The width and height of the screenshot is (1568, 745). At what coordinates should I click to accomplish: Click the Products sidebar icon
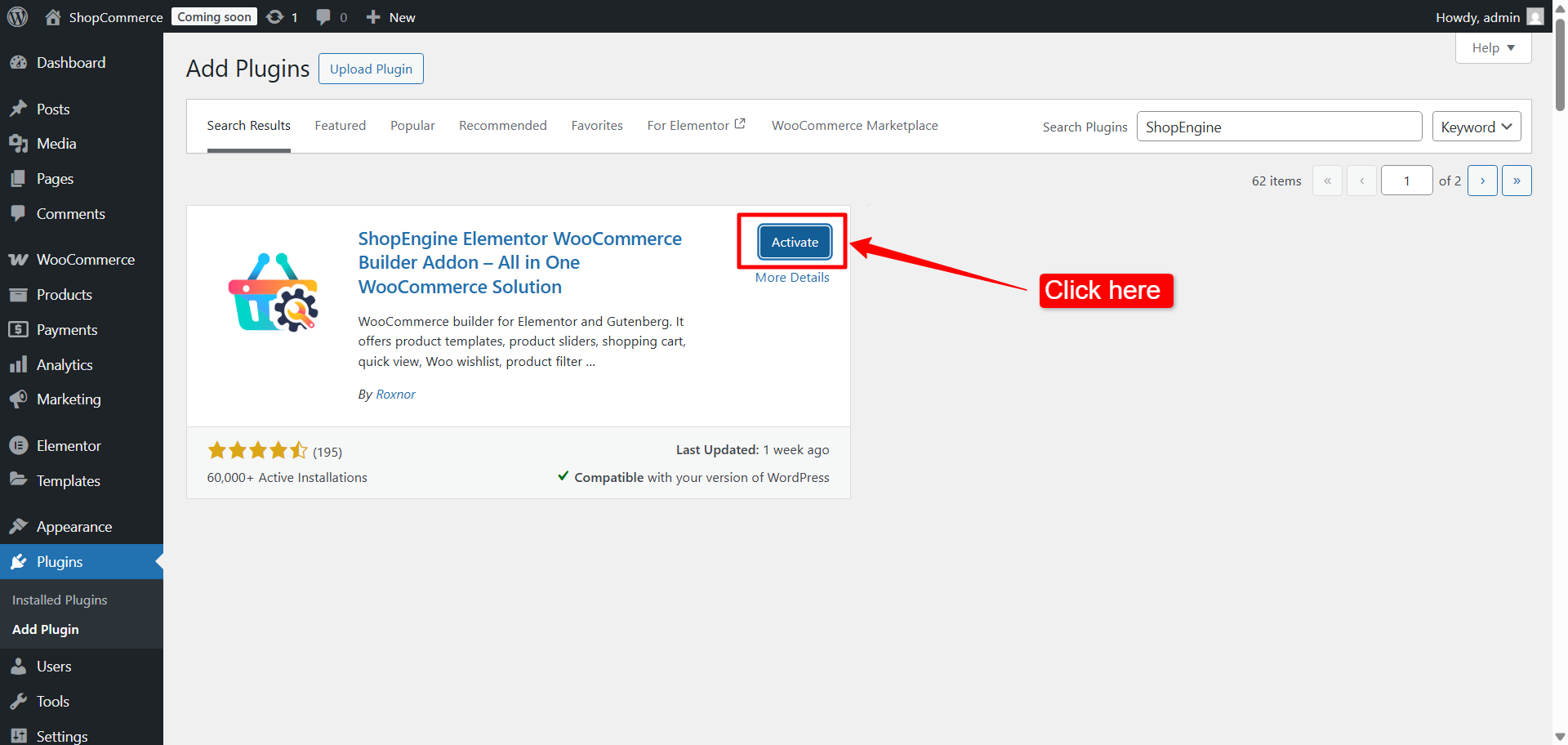coord(20,294)
